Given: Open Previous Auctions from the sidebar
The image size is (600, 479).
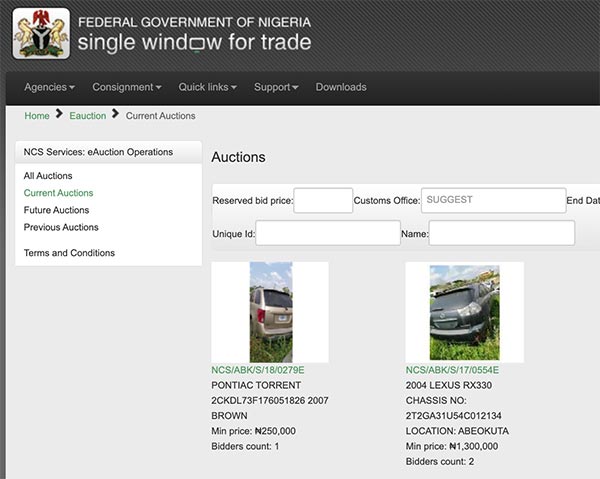Looking at the screenshot, I should click(x=61, y=227).
